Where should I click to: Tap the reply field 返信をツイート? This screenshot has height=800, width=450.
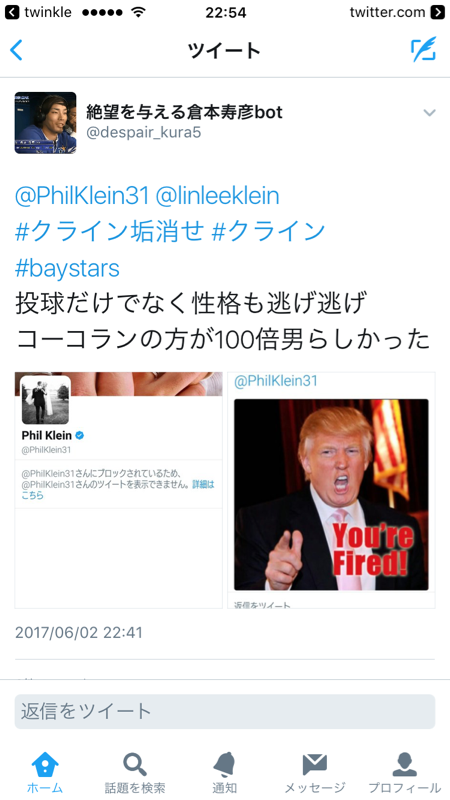pyautogui.click(x=225, y=711)
